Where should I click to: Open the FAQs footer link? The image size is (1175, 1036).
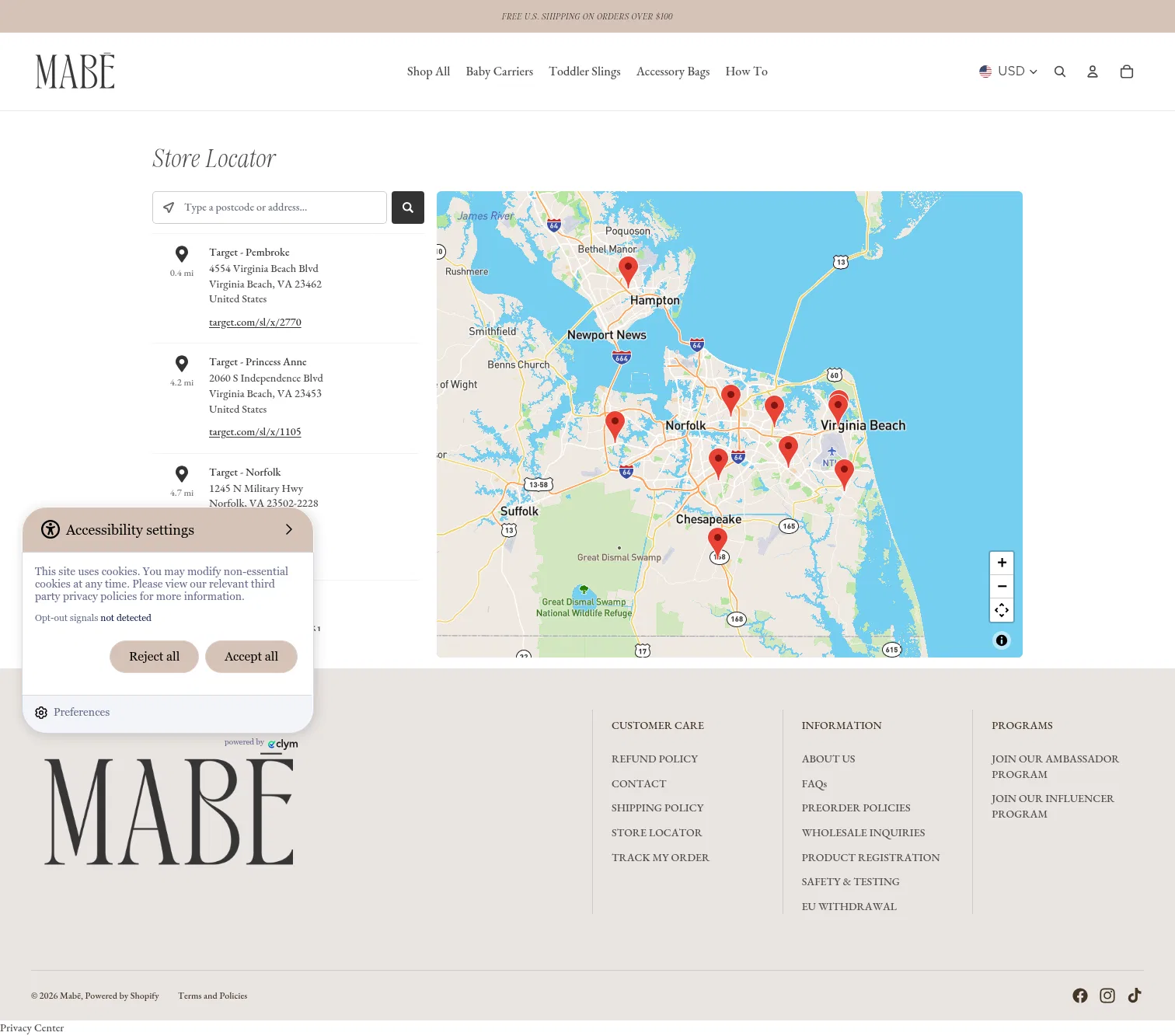pyautogui.click(x=814, y=784)
